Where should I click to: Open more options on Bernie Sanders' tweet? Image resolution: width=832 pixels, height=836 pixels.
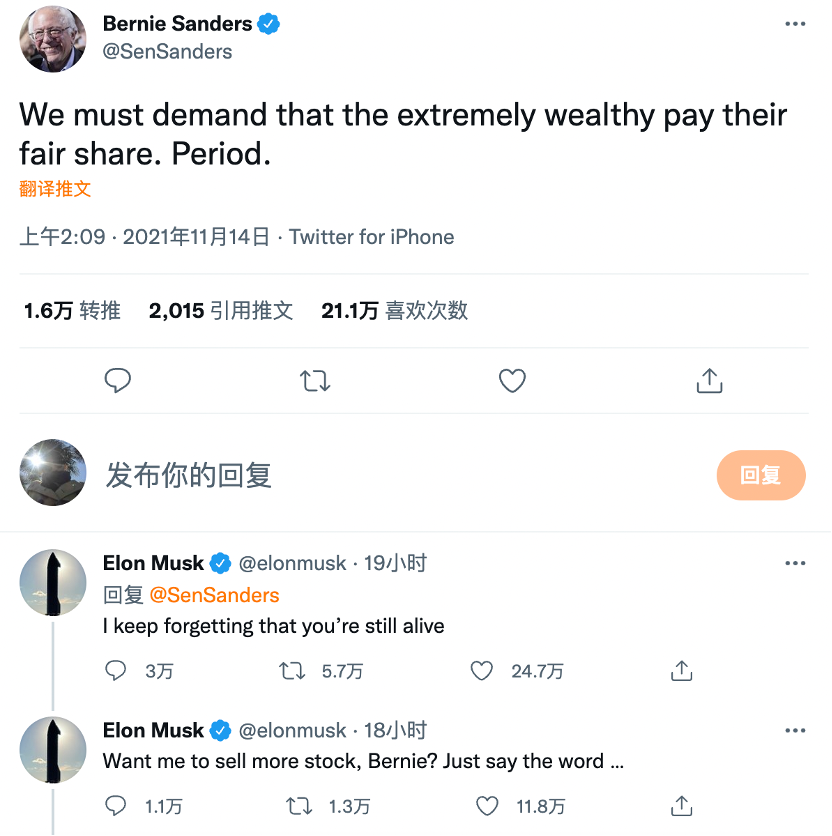point(795,24)
